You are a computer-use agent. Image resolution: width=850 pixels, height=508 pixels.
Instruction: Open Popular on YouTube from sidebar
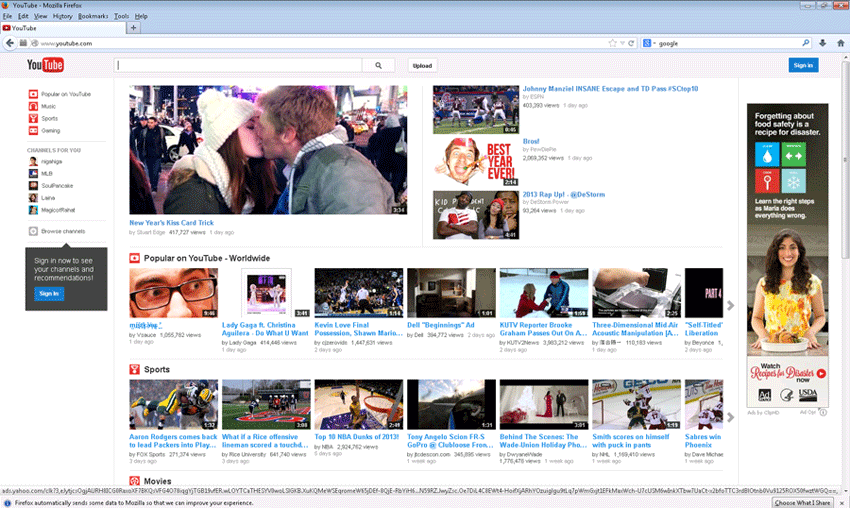coord(66,94)
